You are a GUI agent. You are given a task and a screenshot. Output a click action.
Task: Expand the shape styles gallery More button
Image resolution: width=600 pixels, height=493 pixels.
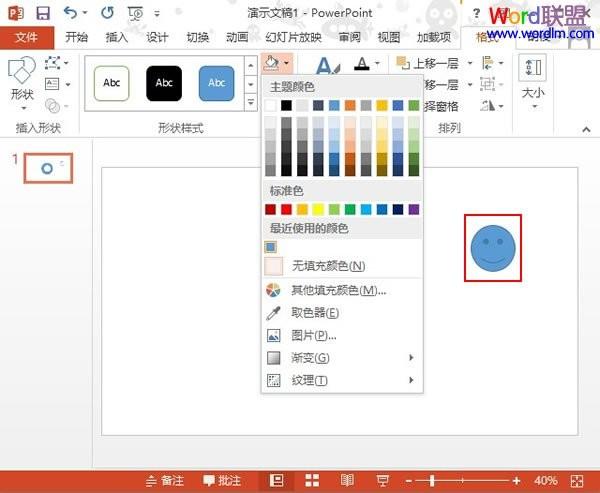(251, 102)
